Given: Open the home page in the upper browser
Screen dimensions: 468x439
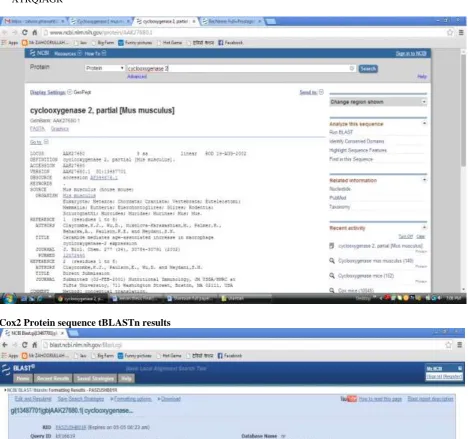Looking at the screenshot, I should (34, 32).
